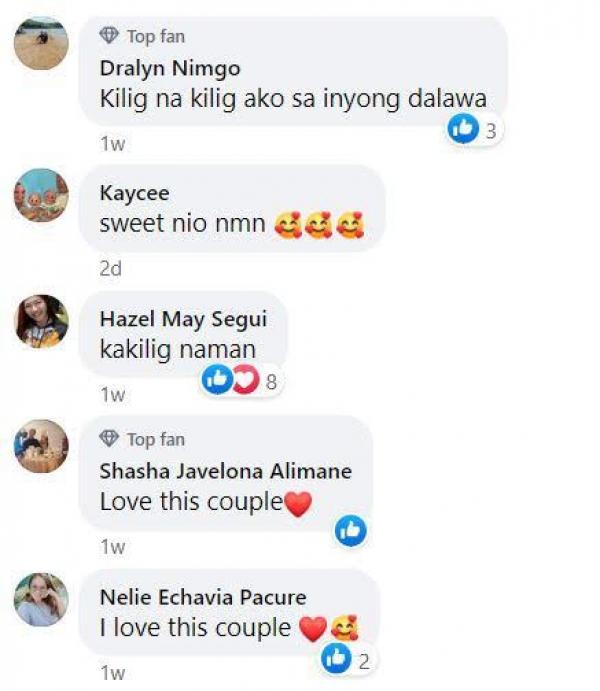
Task: Open Dralyn Nimgo's profile picture
Action: pyautogui.click(x=41, y=44)
